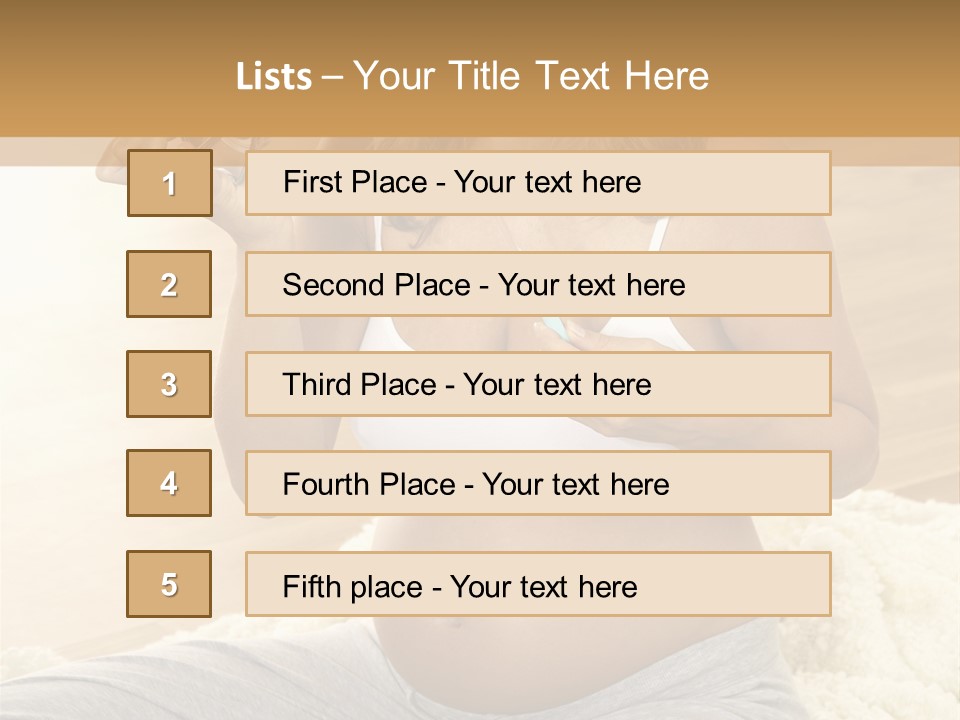The width and height of the screenshot is (960, 720).
Task: Select the number 4 box
Action: point(169,483)
